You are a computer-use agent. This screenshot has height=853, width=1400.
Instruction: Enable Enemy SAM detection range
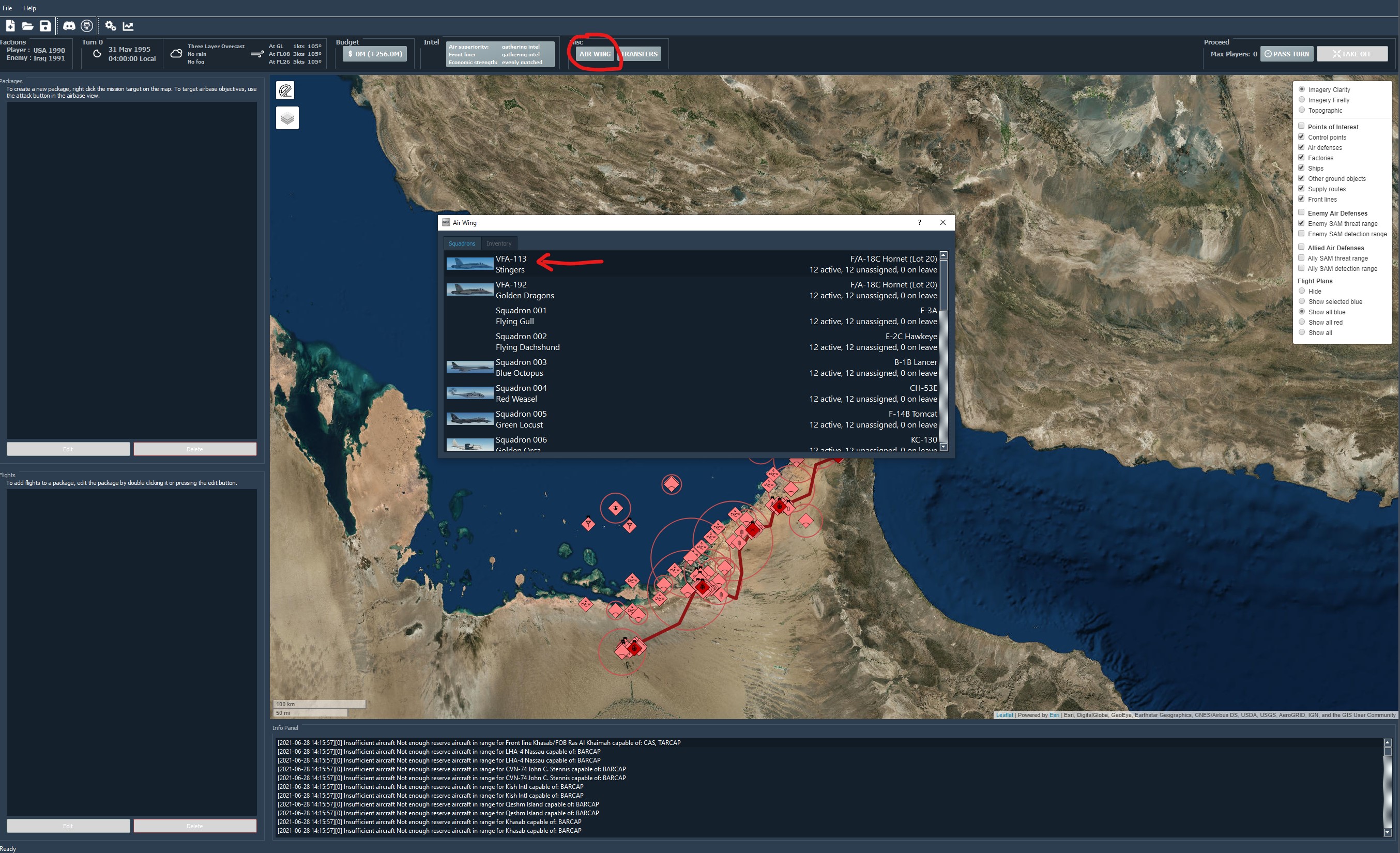coord(1301,234)
